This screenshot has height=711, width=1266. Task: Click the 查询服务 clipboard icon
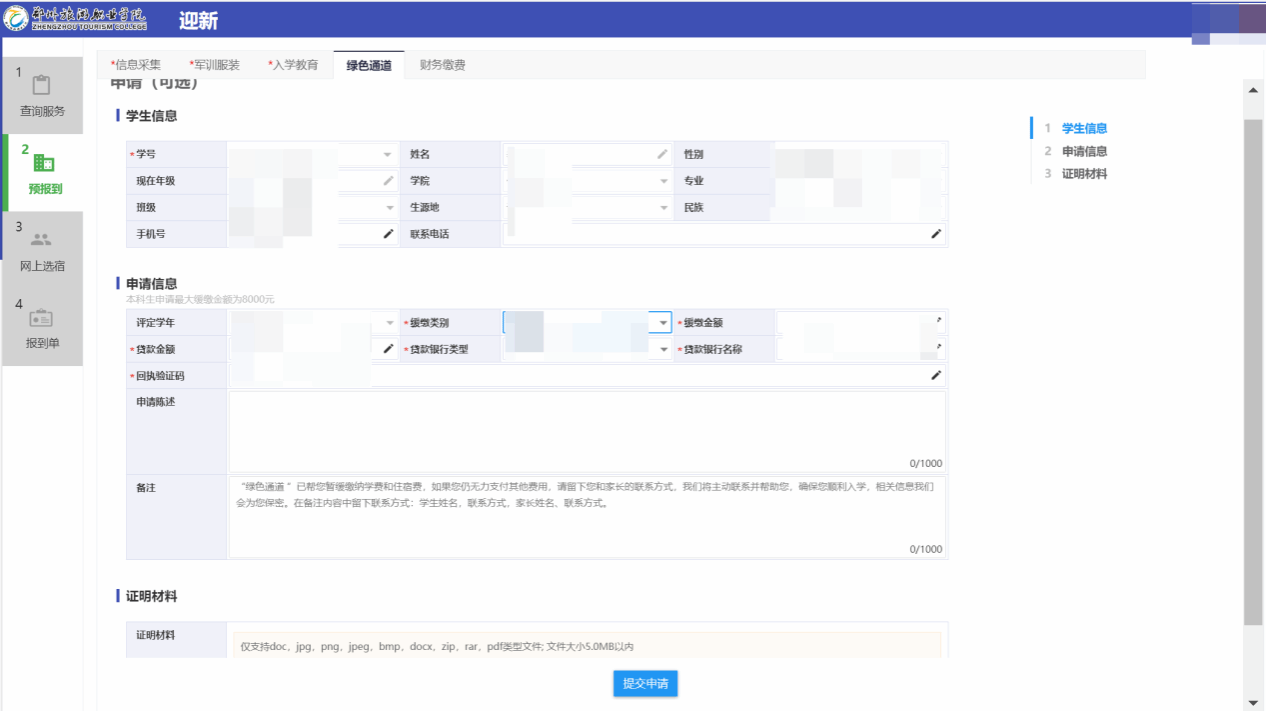pyautogui.click(x=41, y=85)
